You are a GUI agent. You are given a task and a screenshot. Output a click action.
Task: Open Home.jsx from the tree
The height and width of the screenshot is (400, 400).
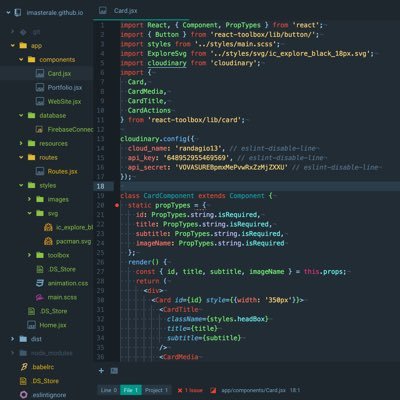53,325
